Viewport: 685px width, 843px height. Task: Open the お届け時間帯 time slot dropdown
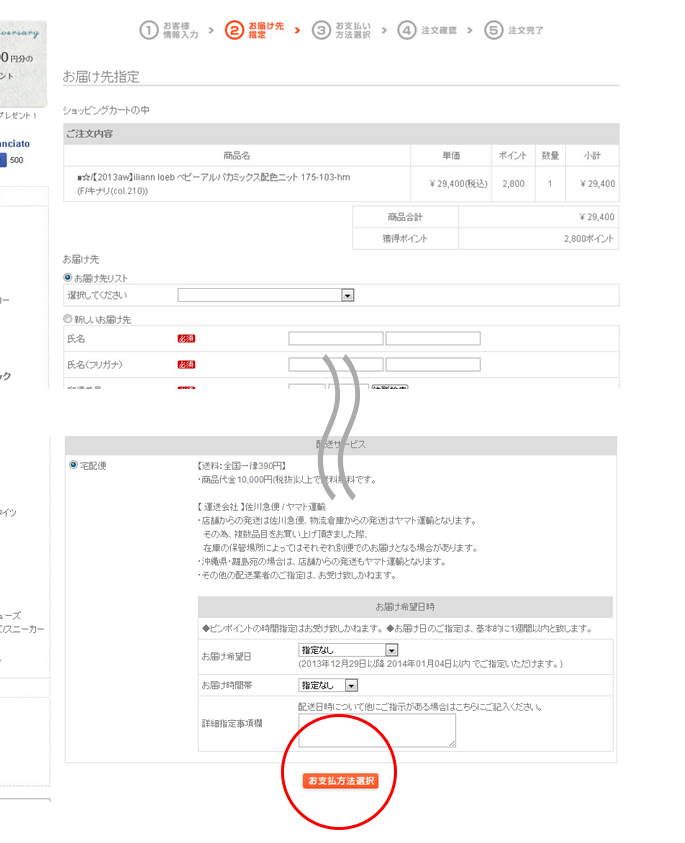pyautogui.click(x=328, y=685)
